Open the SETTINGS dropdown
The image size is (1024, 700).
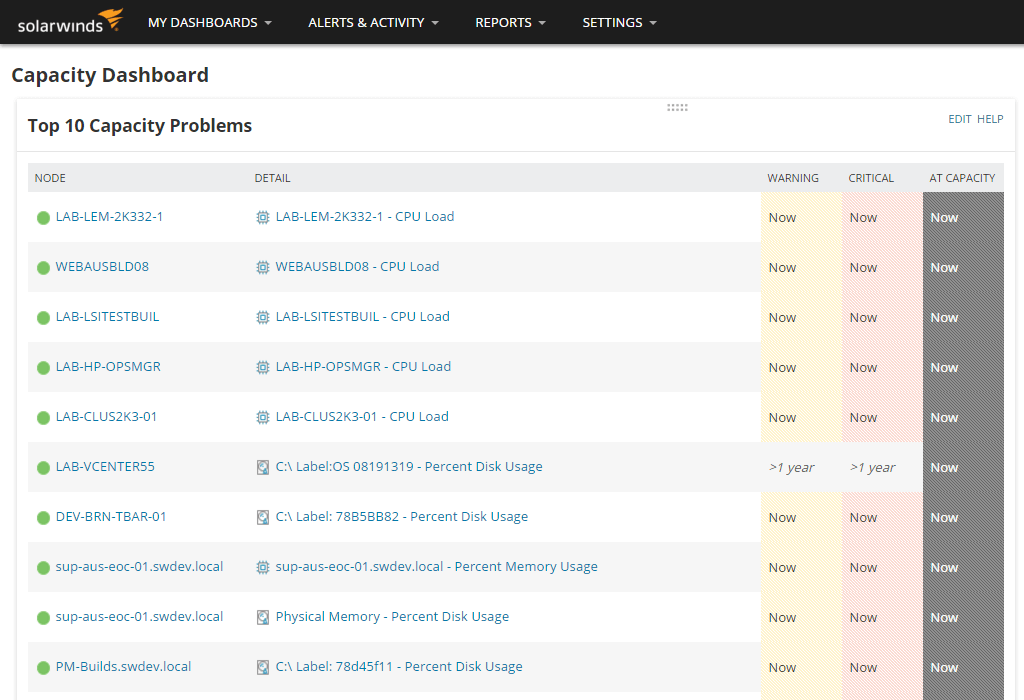point(619,22)
